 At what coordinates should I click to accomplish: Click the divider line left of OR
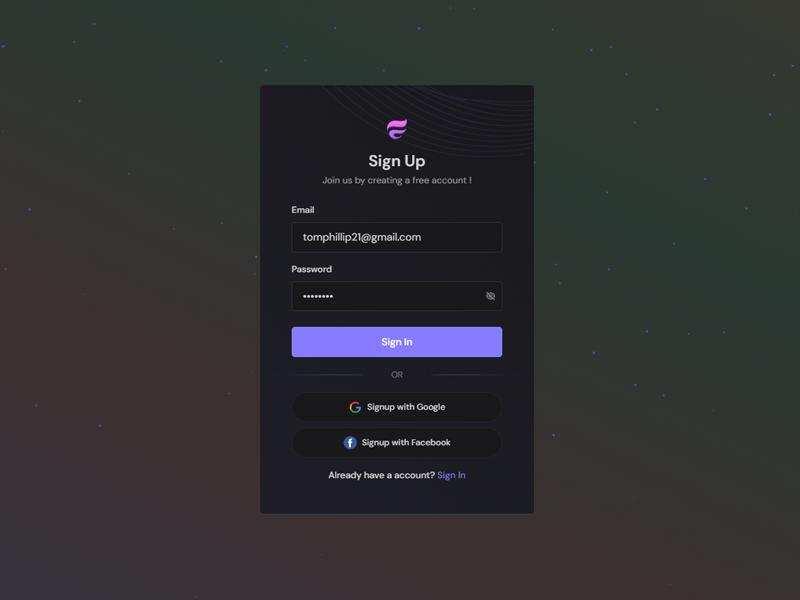[321, 374]
